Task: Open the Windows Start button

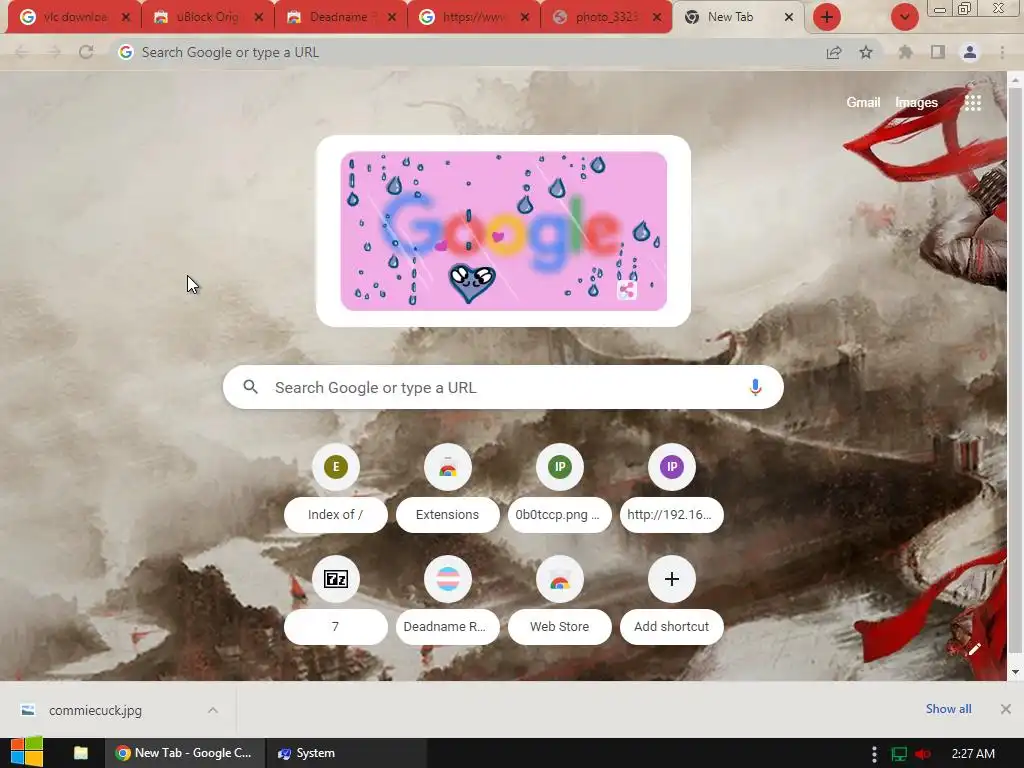Action: tap(27, 752)
